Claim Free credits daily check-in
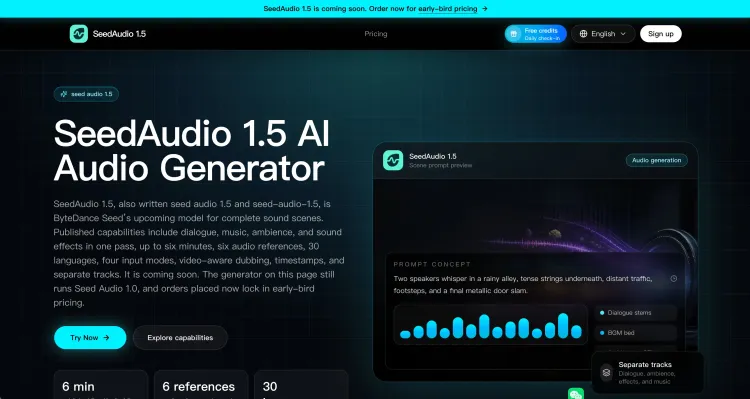This screenshot has width=750, height=399. pos(536,34)
